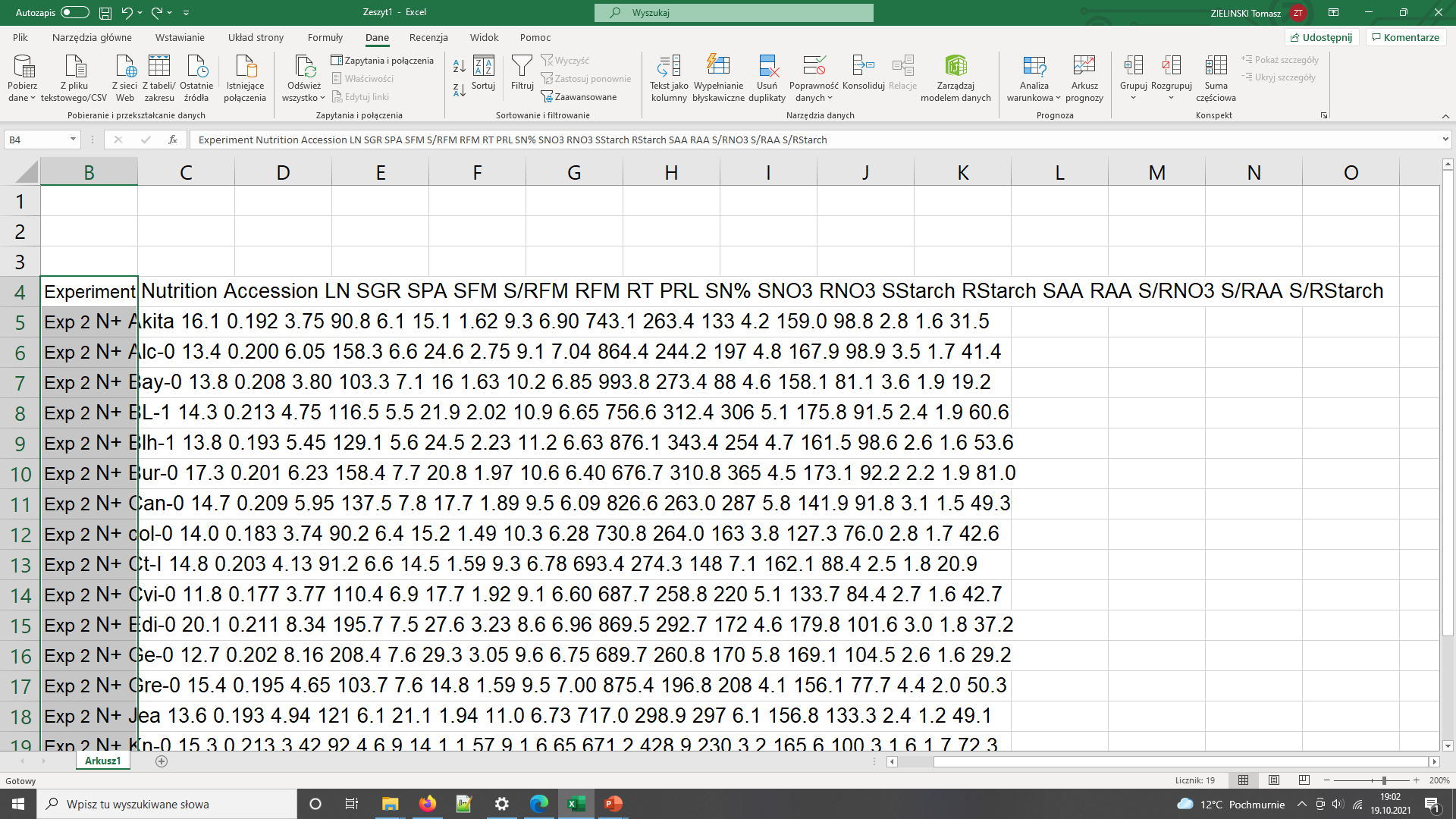
Task: Open Quick Access Toolbar customization arrow
Action: click(187, 13)
